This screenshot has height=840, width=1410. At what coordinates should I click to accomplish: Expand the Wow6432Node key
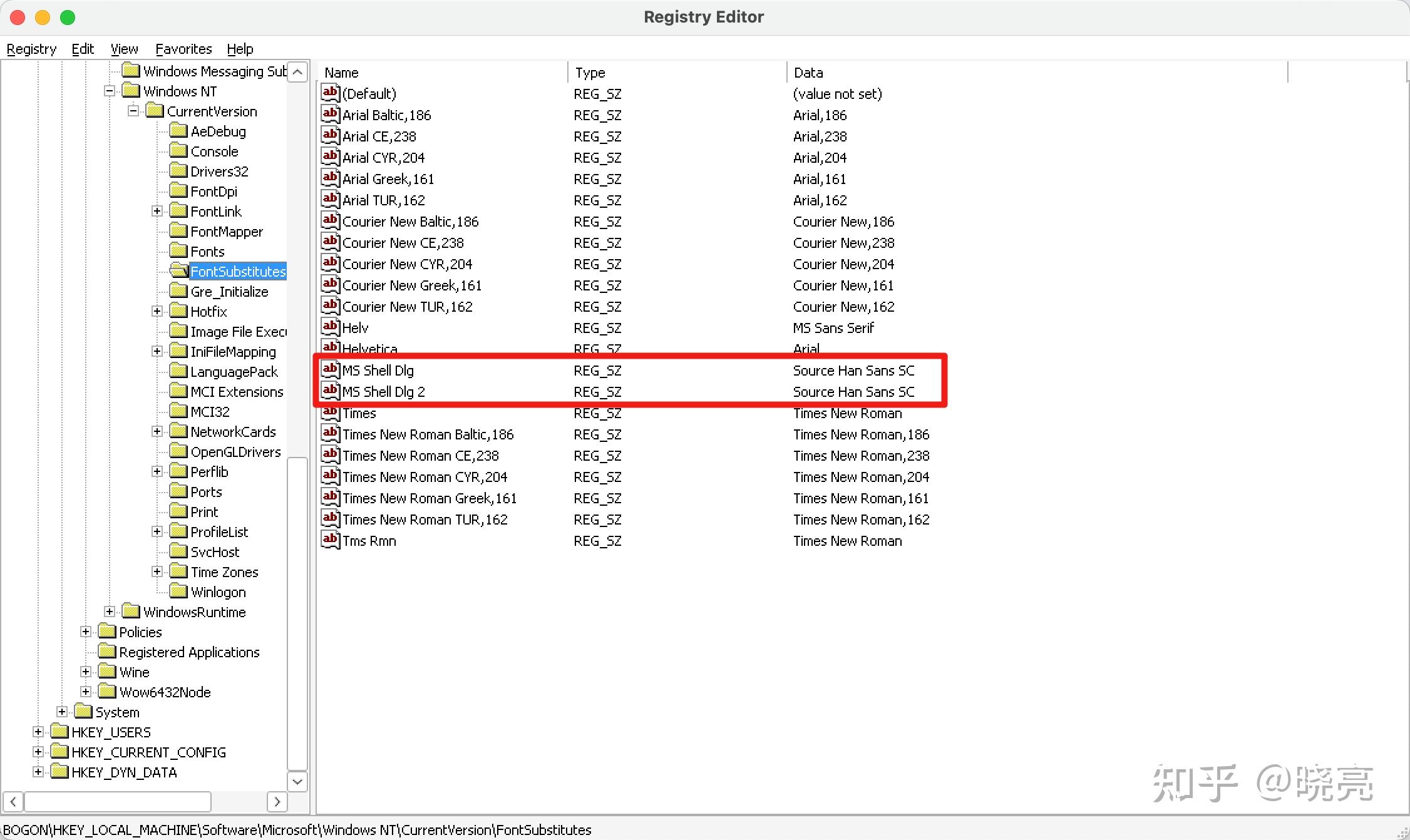coord(86,692)
